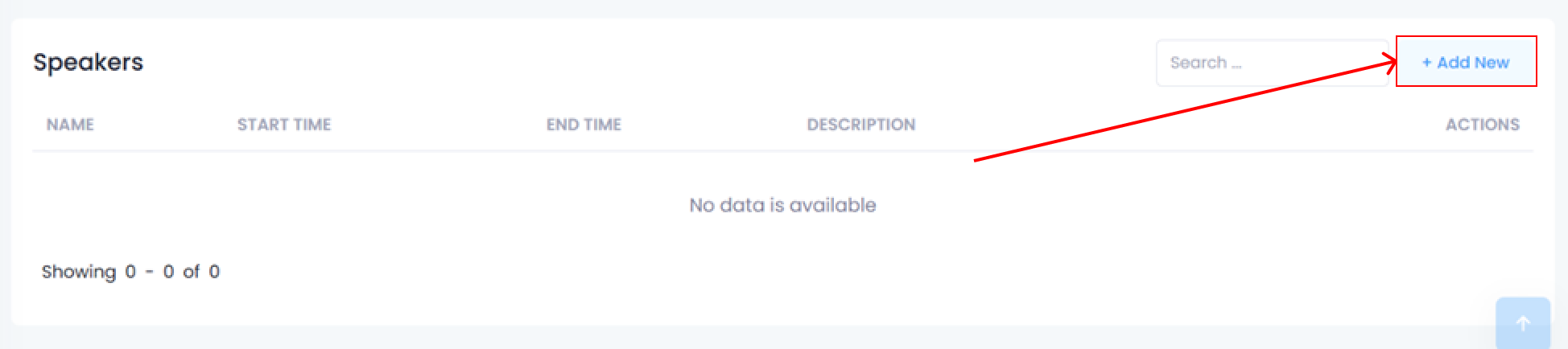Click the word "Showing" in the pagination text
Image resolution: width=1568 pixels, height=349 pixels.
click(79, 272)
